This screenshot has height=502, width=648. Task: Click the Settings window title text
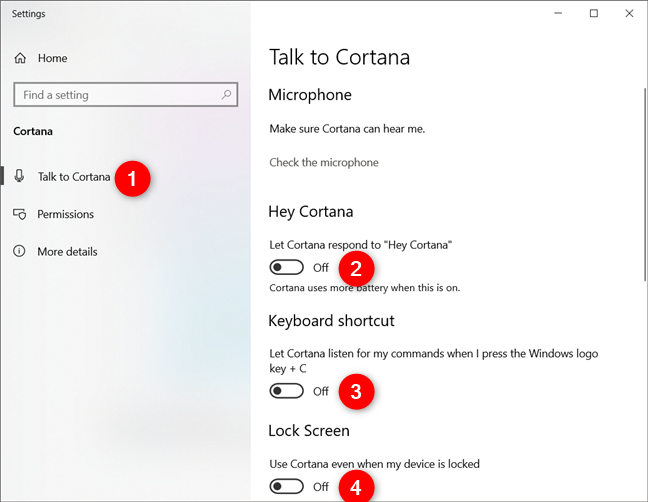(29, 14)
